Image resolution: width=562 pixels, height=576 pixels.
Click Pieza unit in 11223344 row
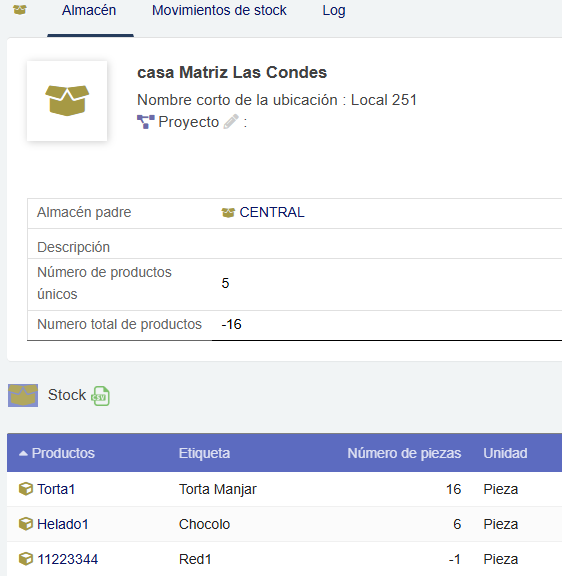pos(501,559)
